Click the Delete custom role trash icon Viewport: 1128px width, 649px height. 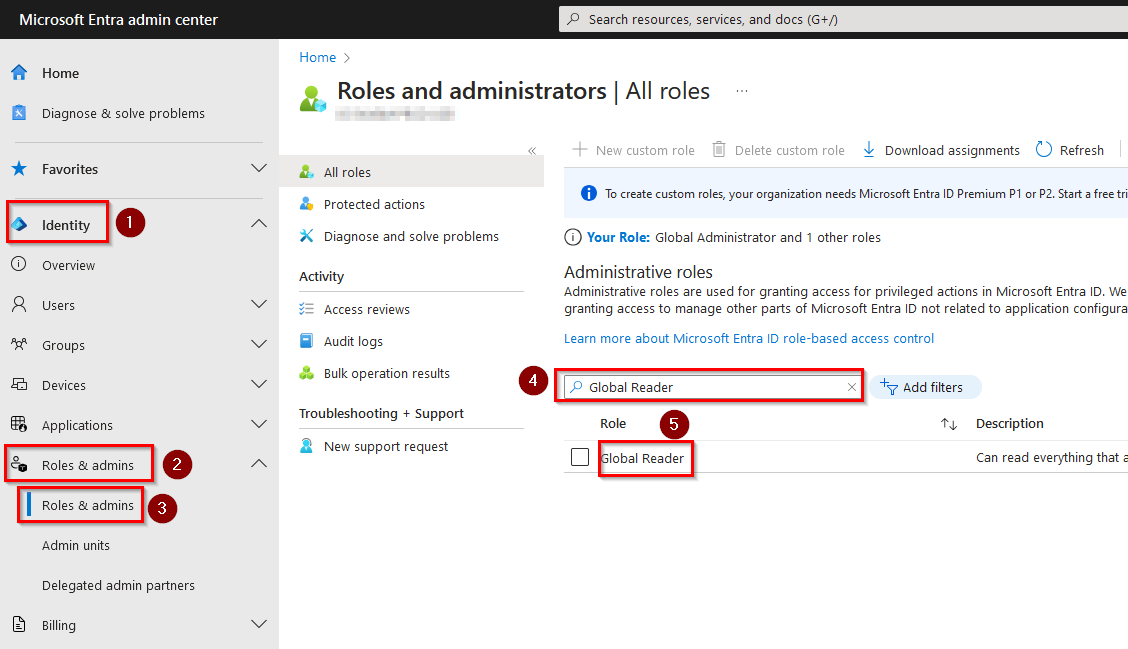(719, 150)
